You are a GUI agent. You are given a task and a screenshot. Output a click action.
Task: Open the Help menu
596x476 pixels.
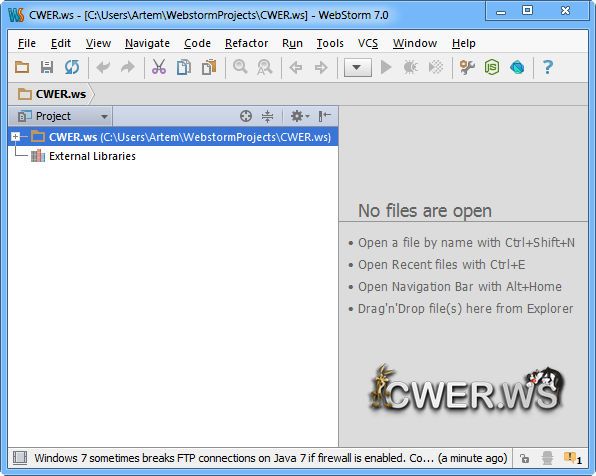463,43
